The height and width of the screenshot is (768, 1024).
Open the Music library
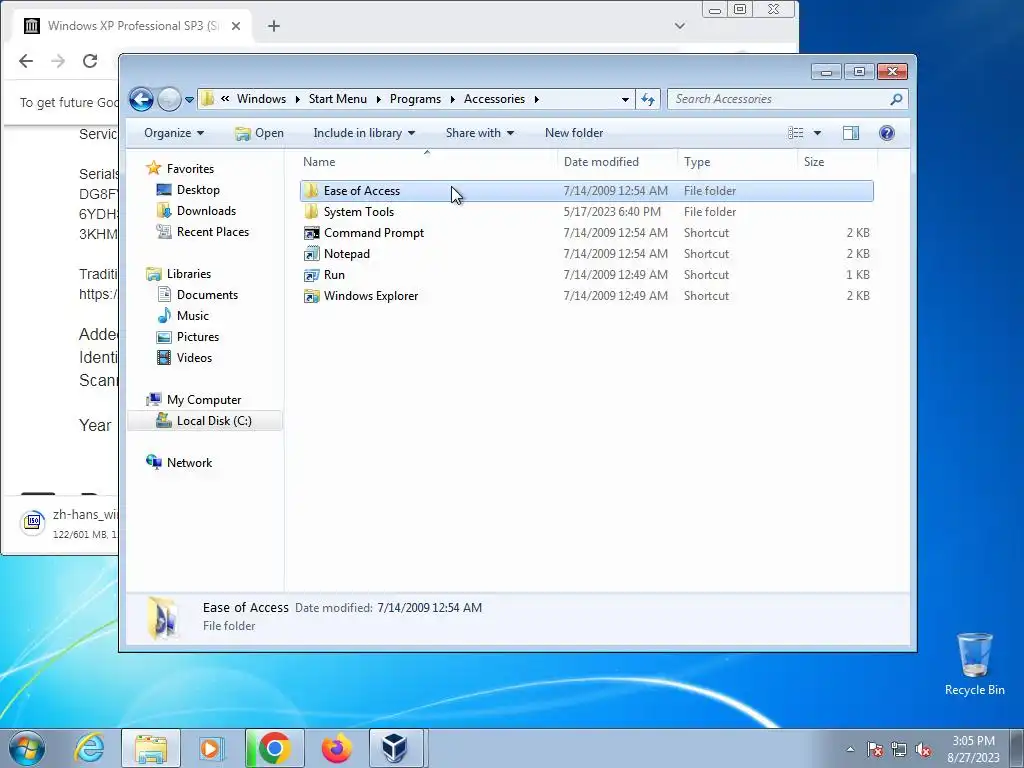193,315
